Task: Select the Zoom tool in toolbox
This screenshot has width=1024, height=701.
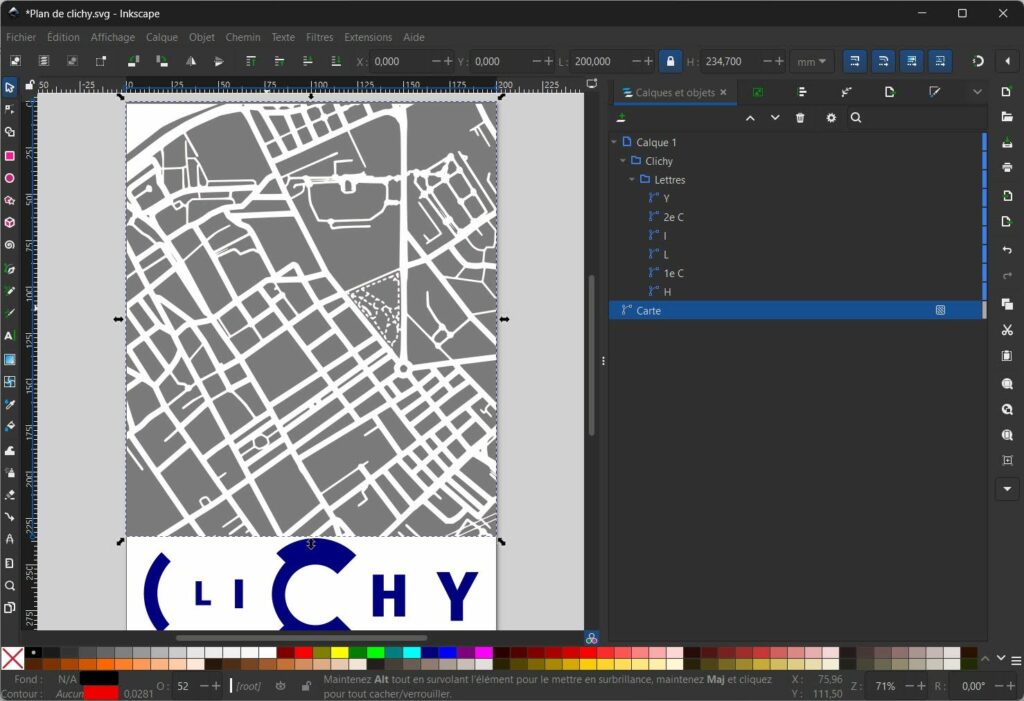Action: point(9,585)
